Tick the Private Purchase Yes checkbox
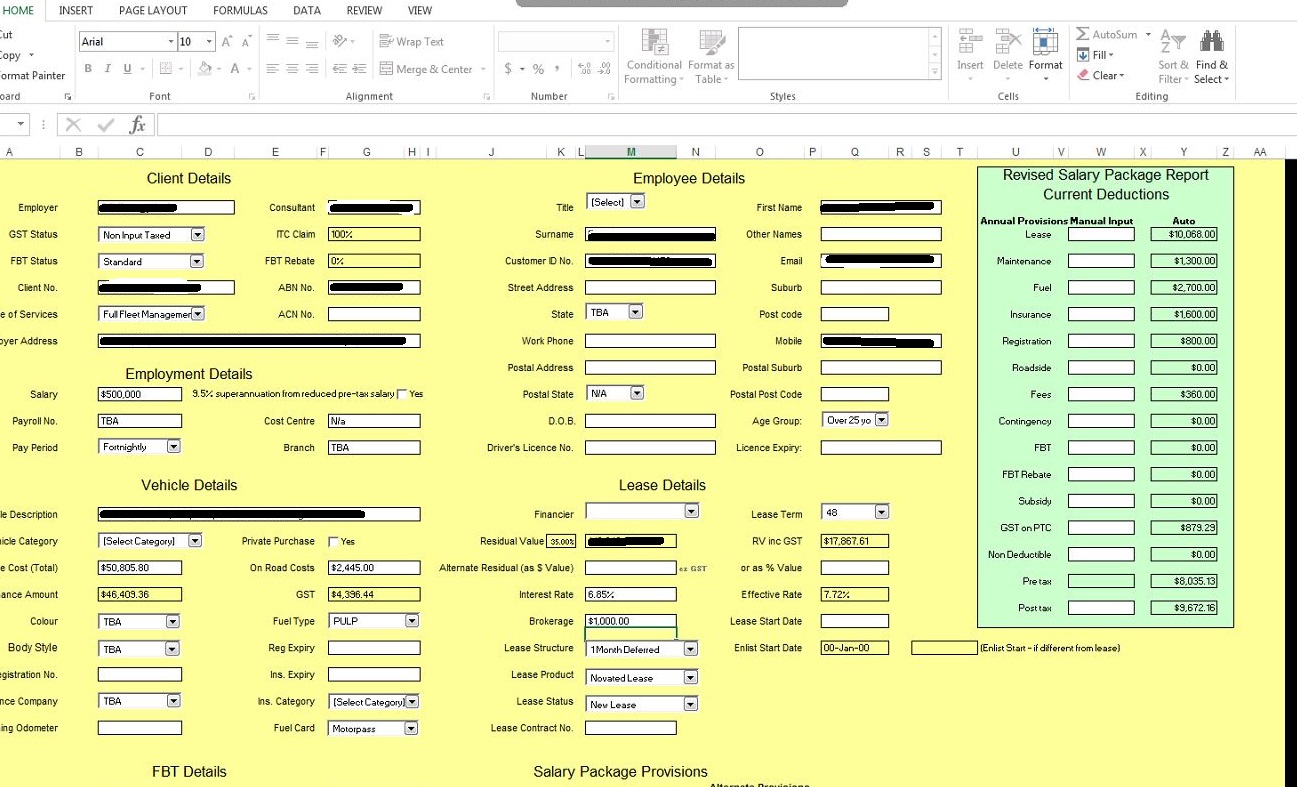 click(x=333, y=542)
